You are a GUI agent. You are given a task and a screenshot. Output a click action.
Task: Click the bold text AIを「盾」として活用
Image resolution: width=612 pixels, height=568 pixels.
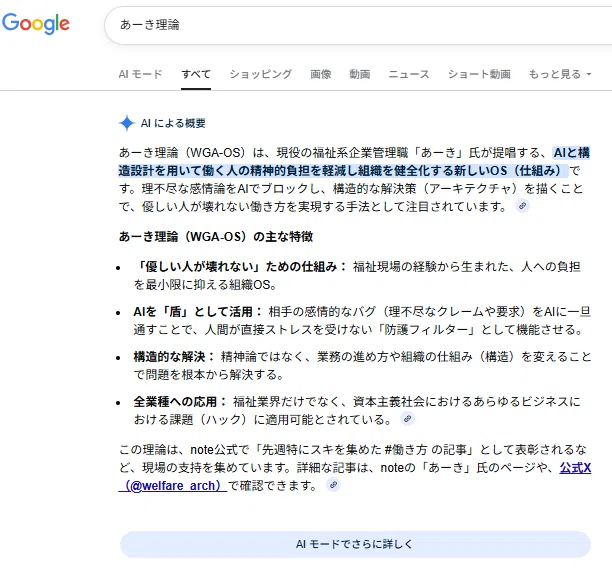pos(193,312)
